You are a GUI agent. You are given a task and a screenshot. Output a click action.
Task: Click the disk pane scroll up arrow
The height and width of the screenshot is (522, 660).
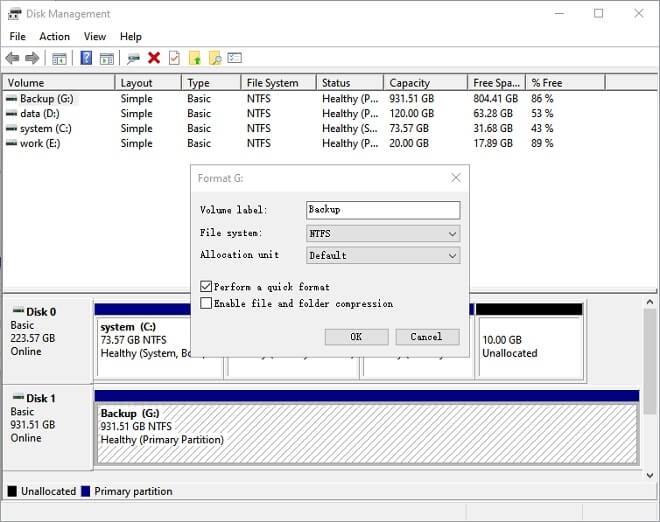click(650, 302)
